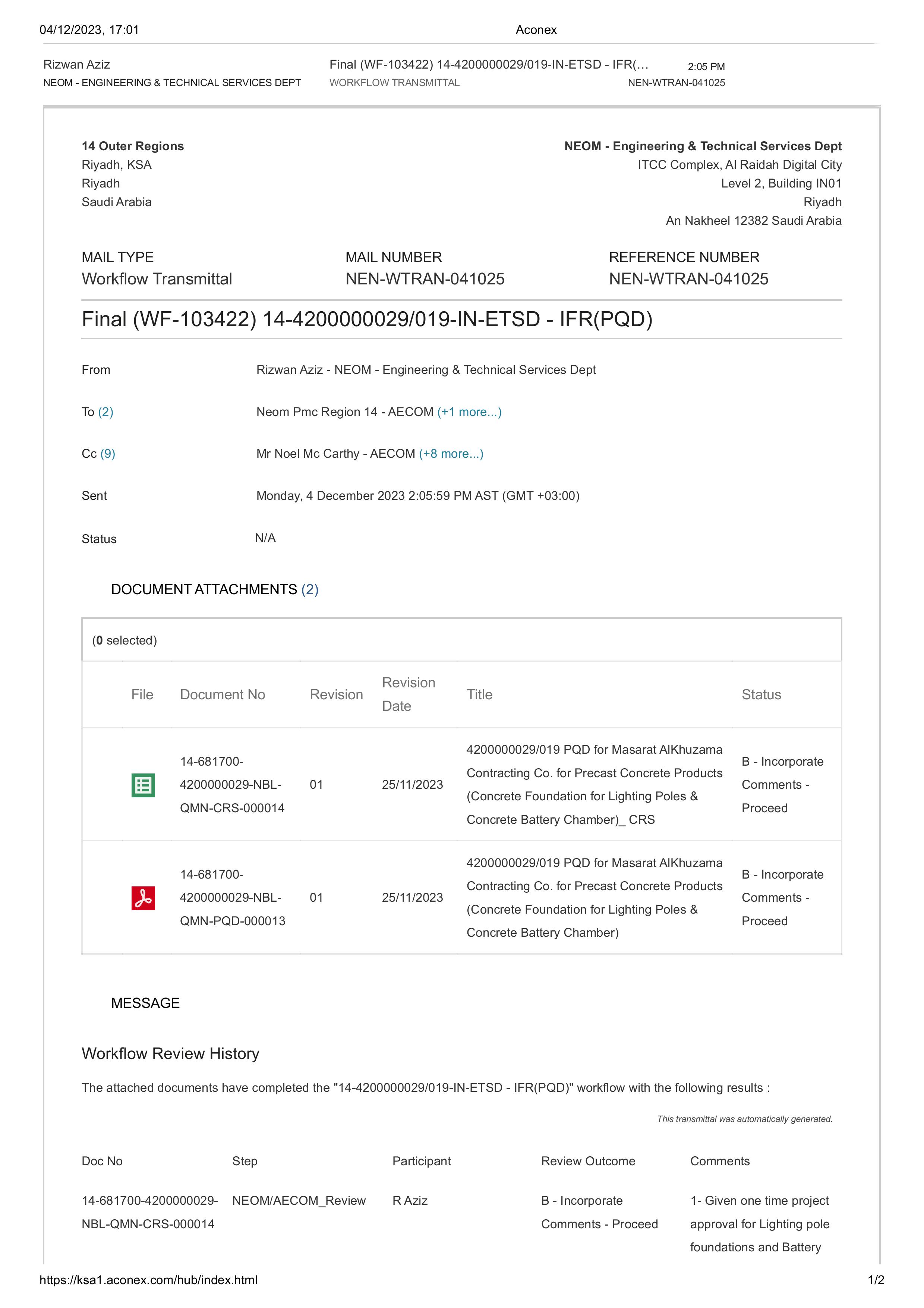
Task: Sort by the Status column header
Action: point(761,694)
